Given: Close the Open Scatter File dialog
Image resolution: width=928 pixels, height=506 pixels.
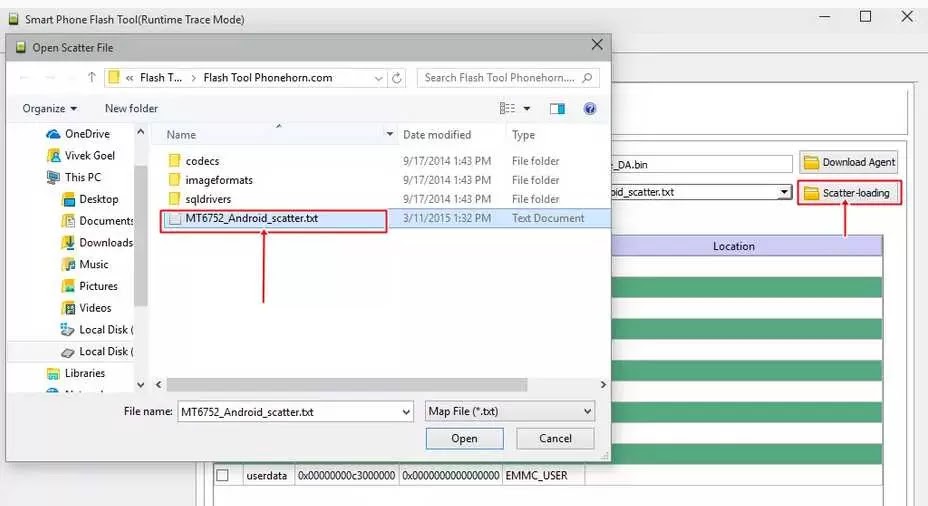Looking at the screenshot, I should tap(597, 44).
